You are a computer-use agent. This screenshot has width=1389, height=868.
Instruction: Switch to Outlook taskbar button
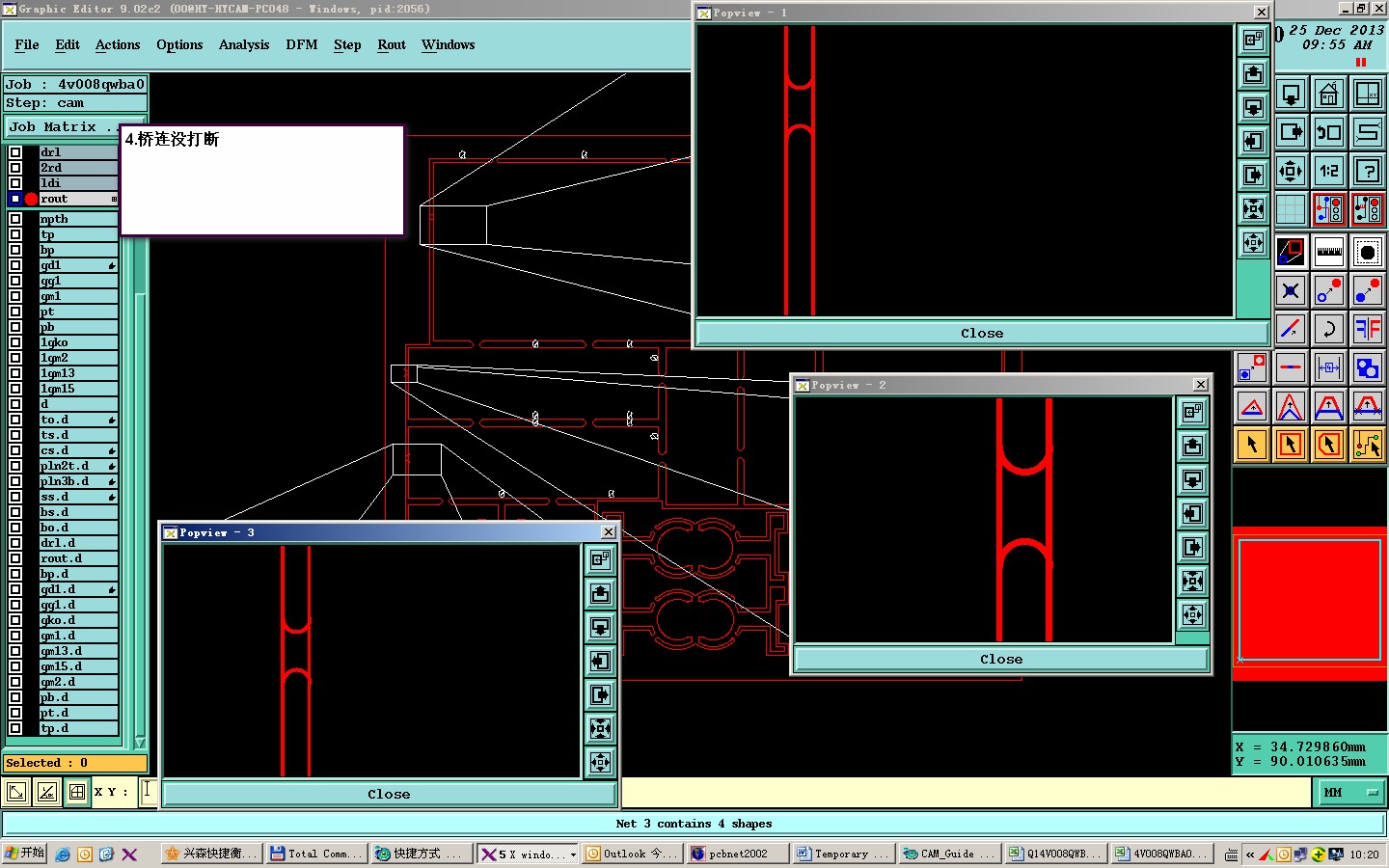click(x=632, y=854)
